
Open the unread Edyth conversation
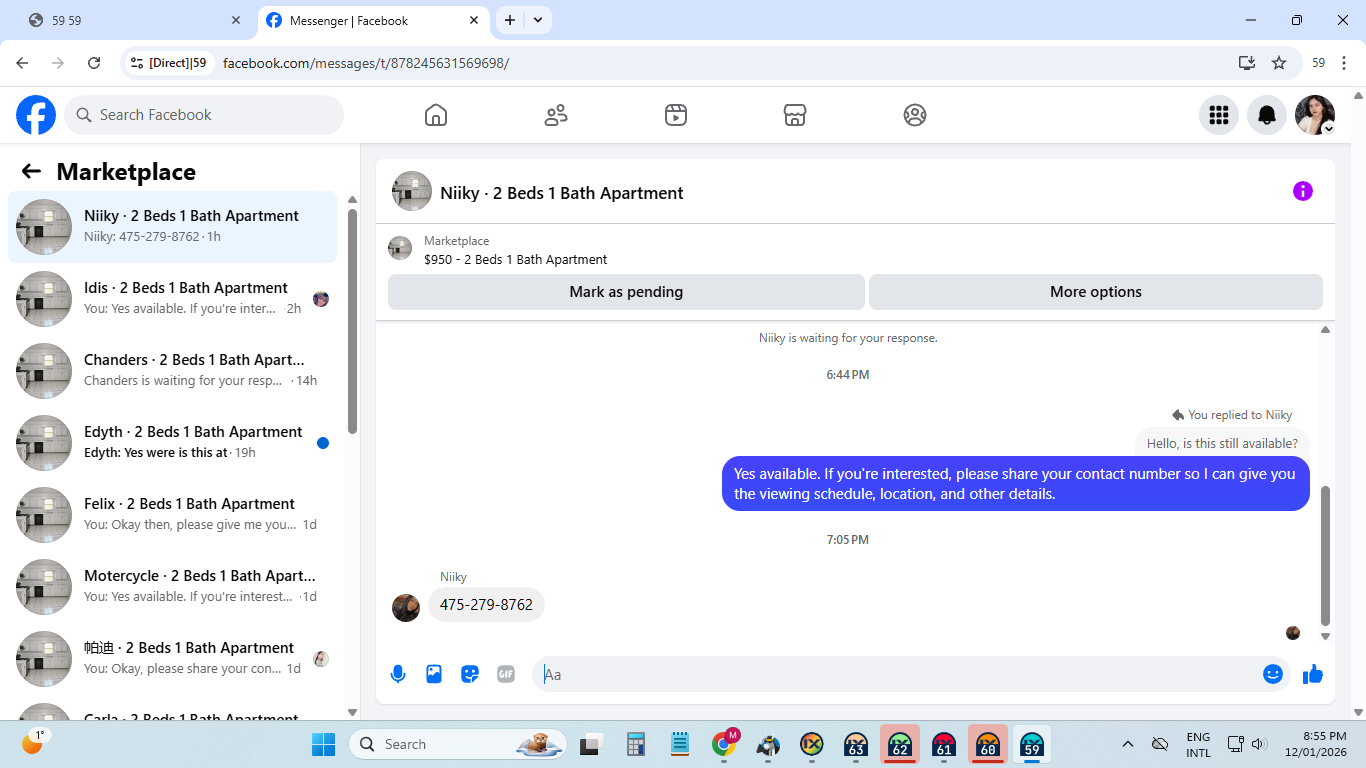click(173, 443)
